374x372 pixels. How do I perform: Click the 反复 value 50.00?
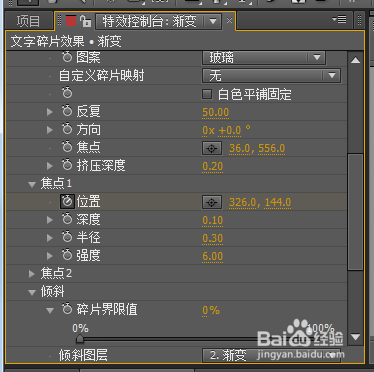pyautogui.click(x=216, y=113)
